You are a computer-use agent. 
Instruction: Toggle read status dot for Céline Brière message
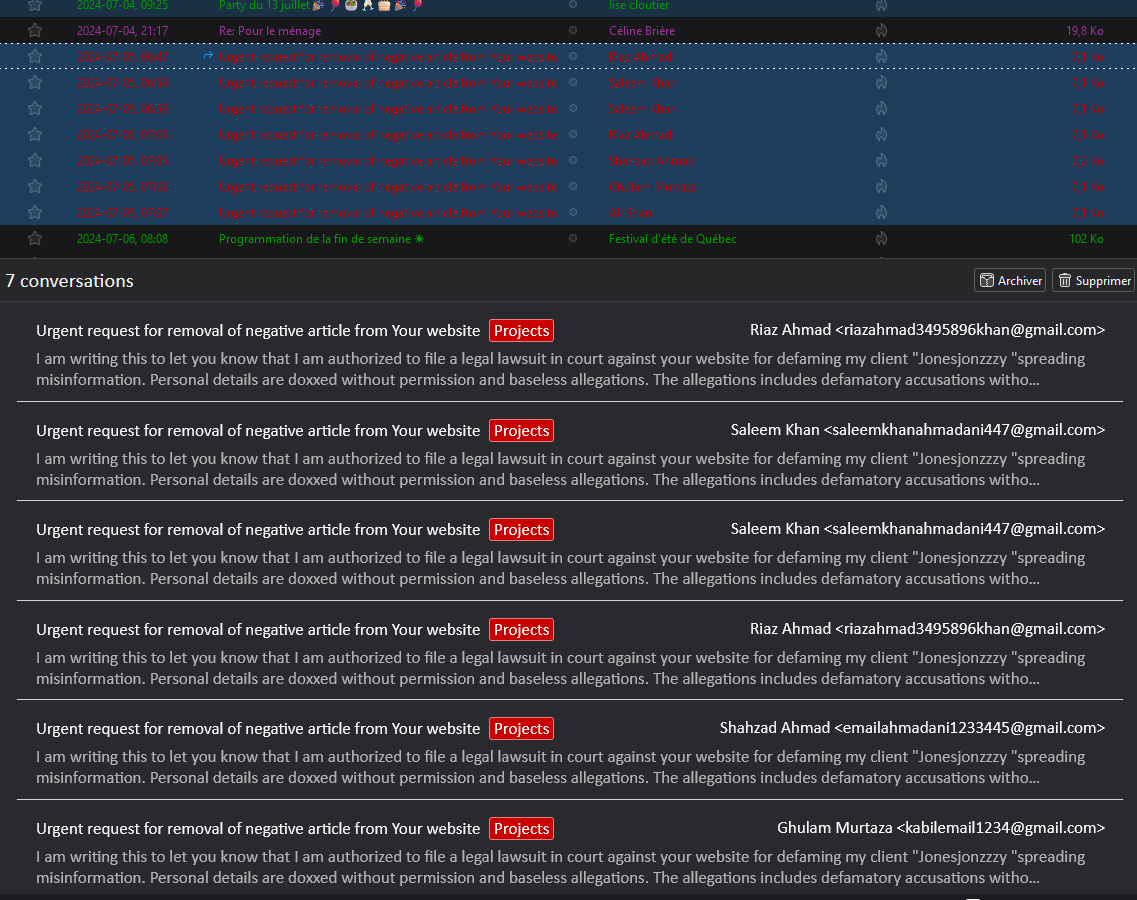click(x=573, y=31)
